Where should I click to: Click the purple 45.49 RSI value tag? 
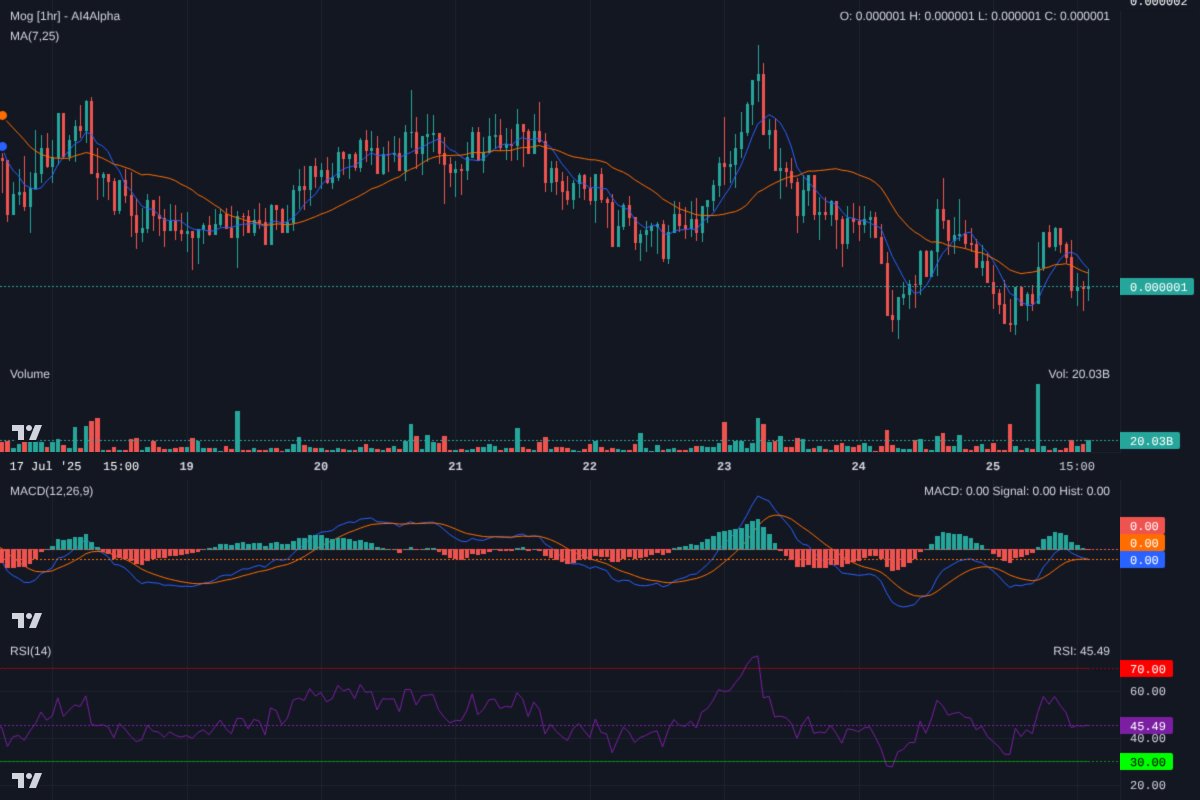[1146, 726]
